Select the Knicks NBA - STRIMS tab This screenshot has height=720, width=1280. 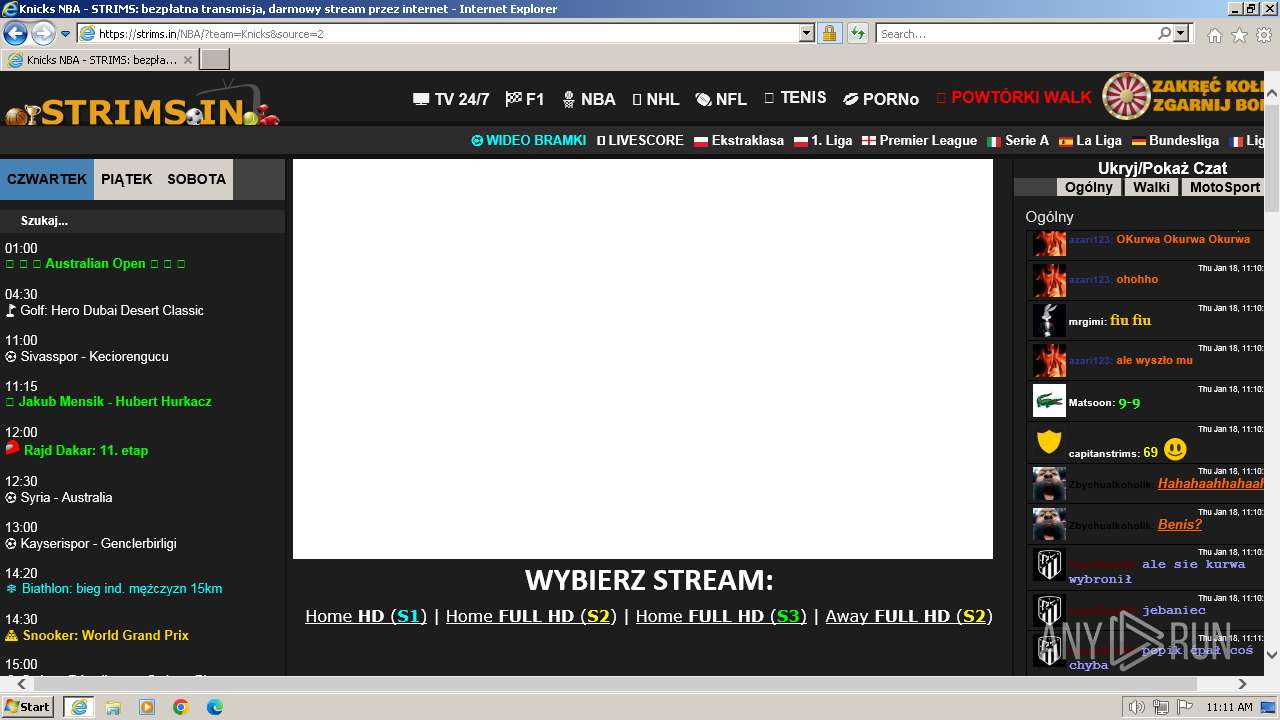[x=99, y=60]
